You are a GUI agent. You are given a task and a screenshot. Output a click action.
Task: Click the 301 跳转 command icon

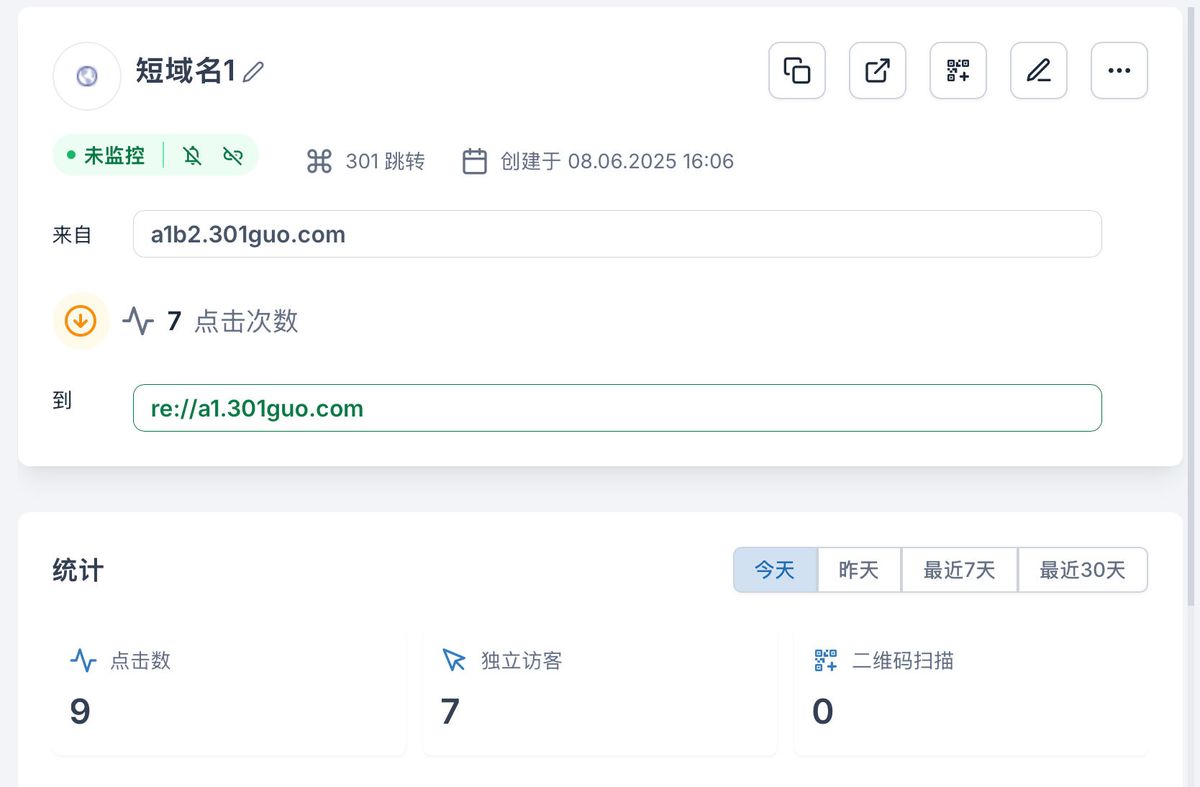tap(319, 161)
